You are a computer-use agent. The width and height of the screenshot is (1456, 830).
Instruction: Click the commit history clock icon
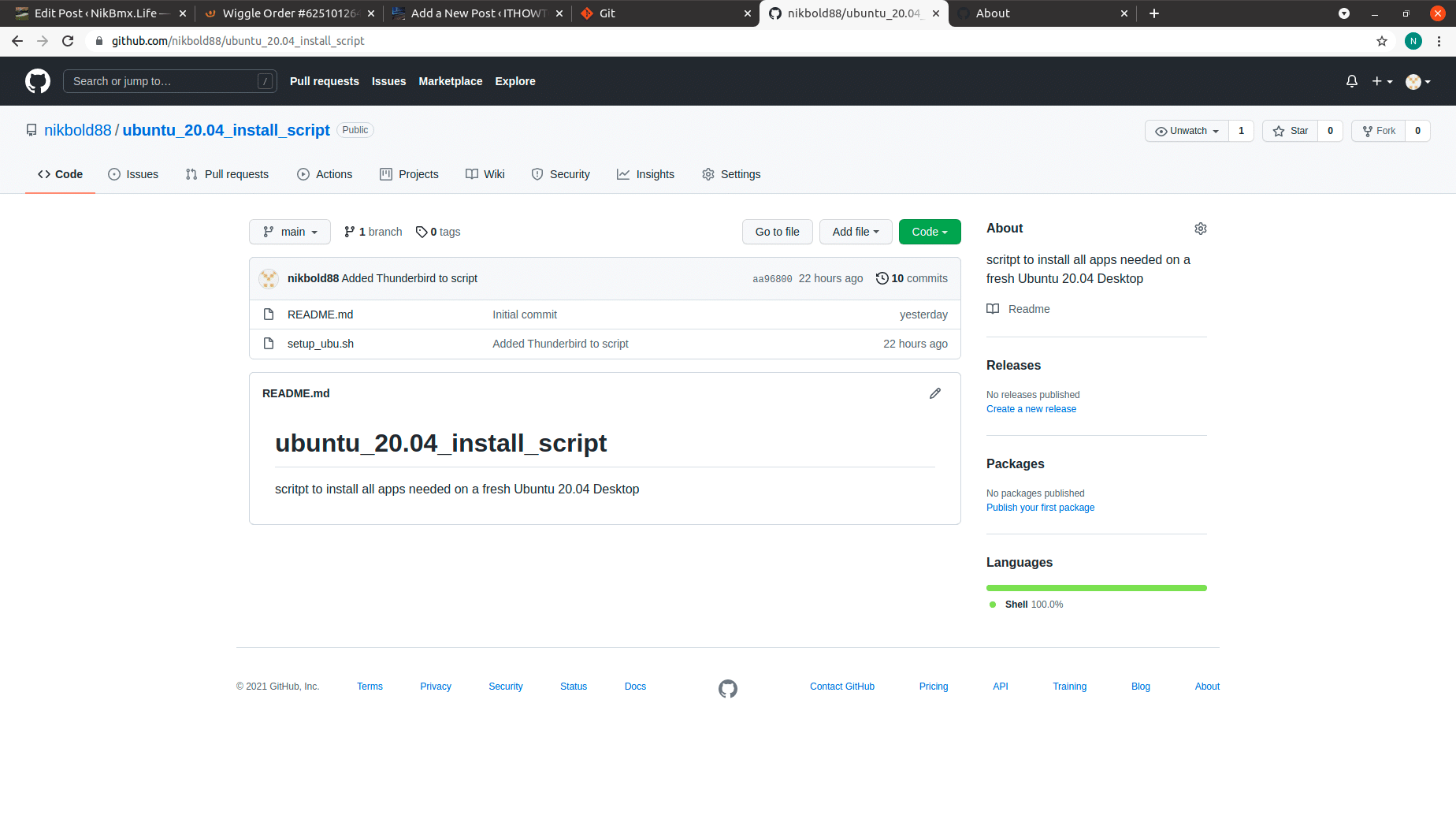point(882,278)
